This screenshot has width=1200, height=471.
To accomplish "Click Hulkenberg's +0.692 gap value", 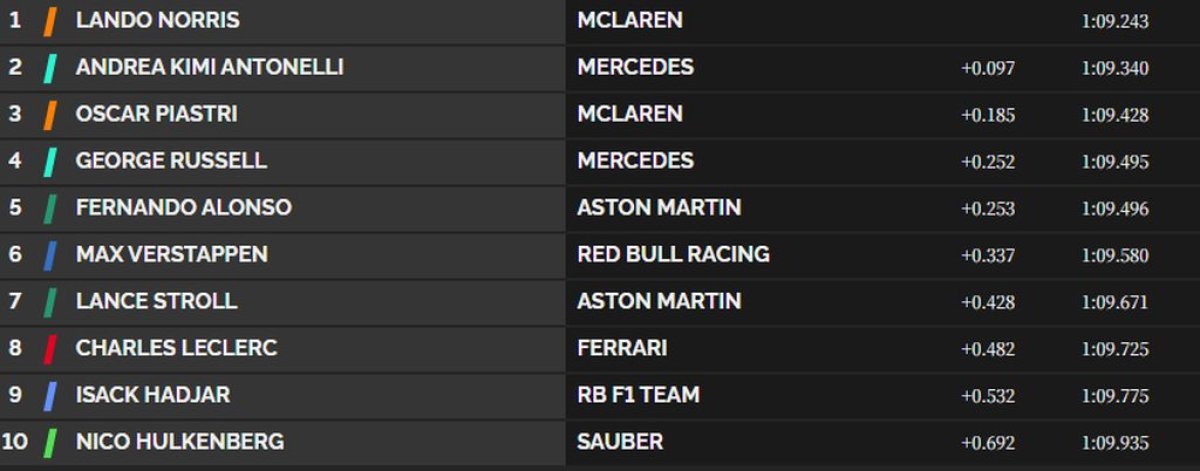I will (x=988, y=443).
